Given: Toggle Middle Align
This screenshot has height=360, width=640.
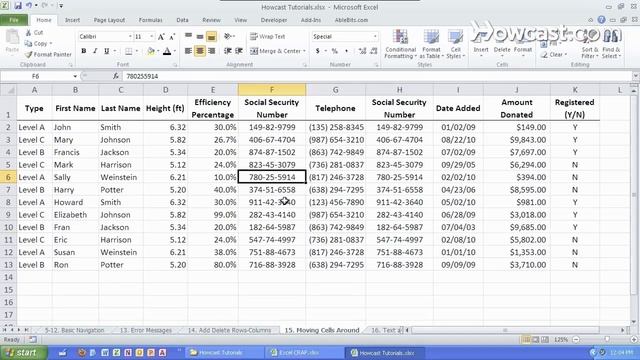Looking at the screenshot, I should [200, 37].
